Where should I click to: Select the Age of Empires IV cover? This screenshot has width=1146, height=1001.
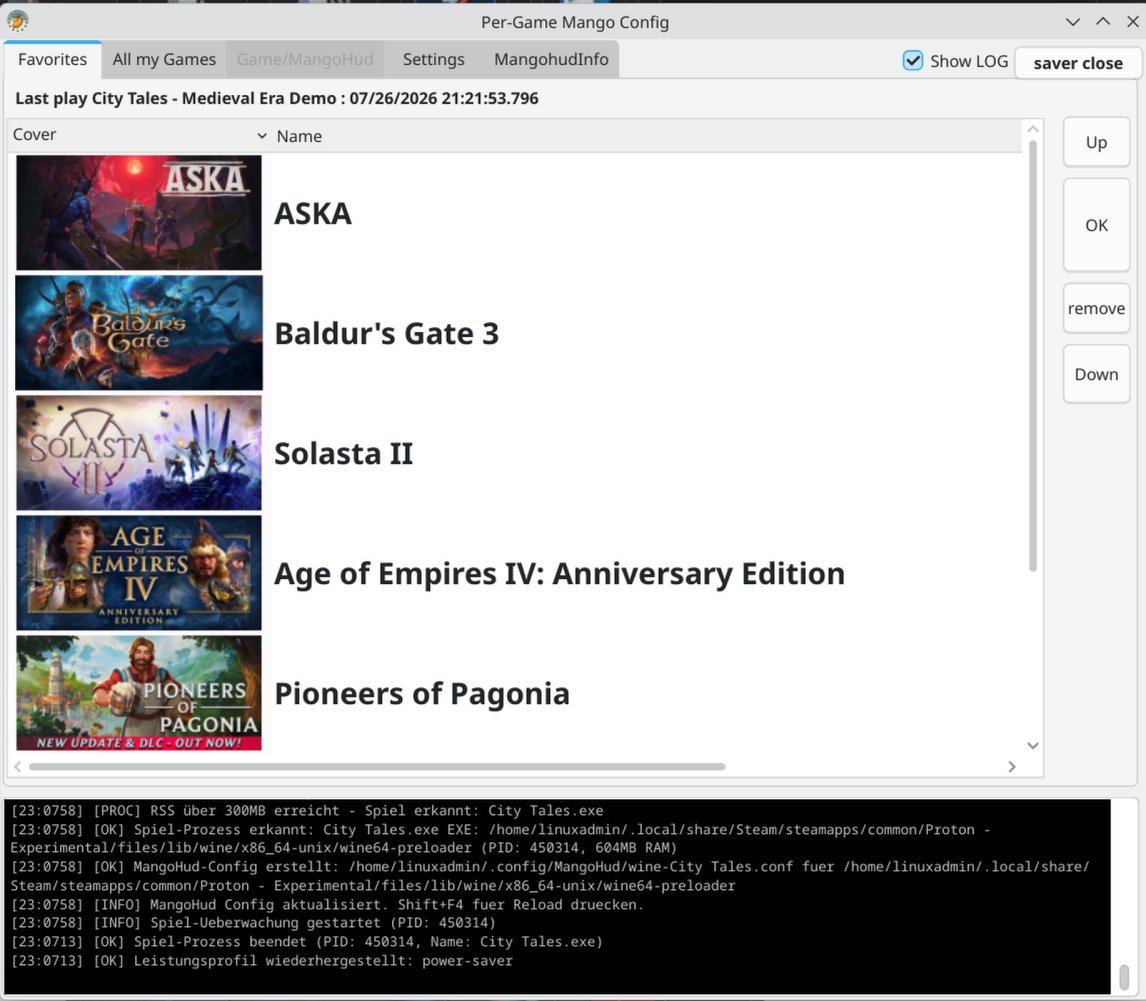pos(139,573)
